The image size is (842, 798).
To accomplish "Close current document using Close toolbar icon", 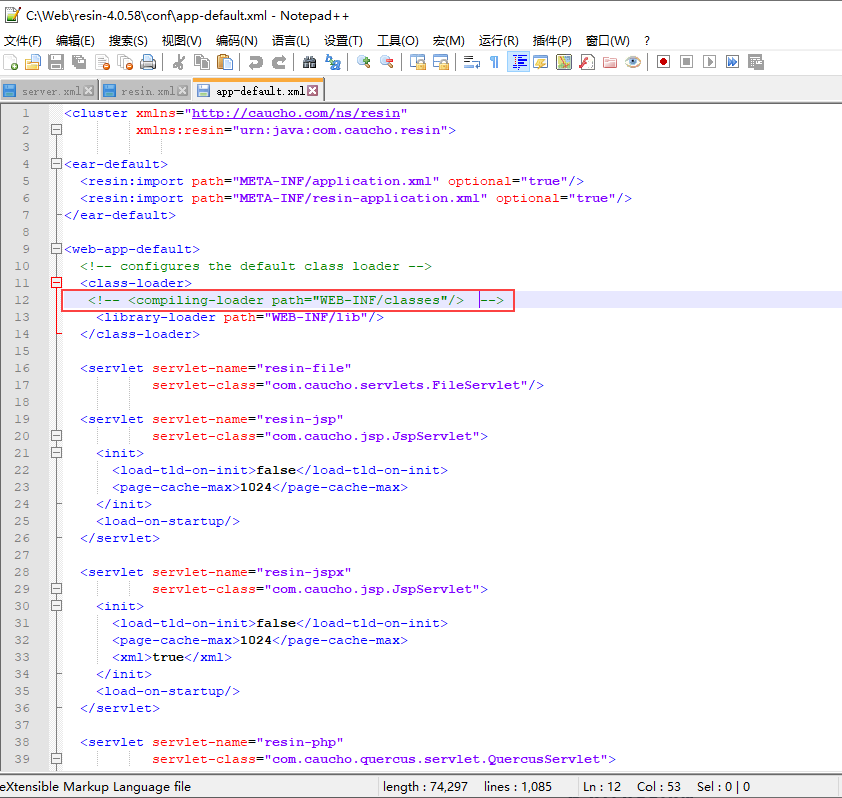I will point(102,62).
